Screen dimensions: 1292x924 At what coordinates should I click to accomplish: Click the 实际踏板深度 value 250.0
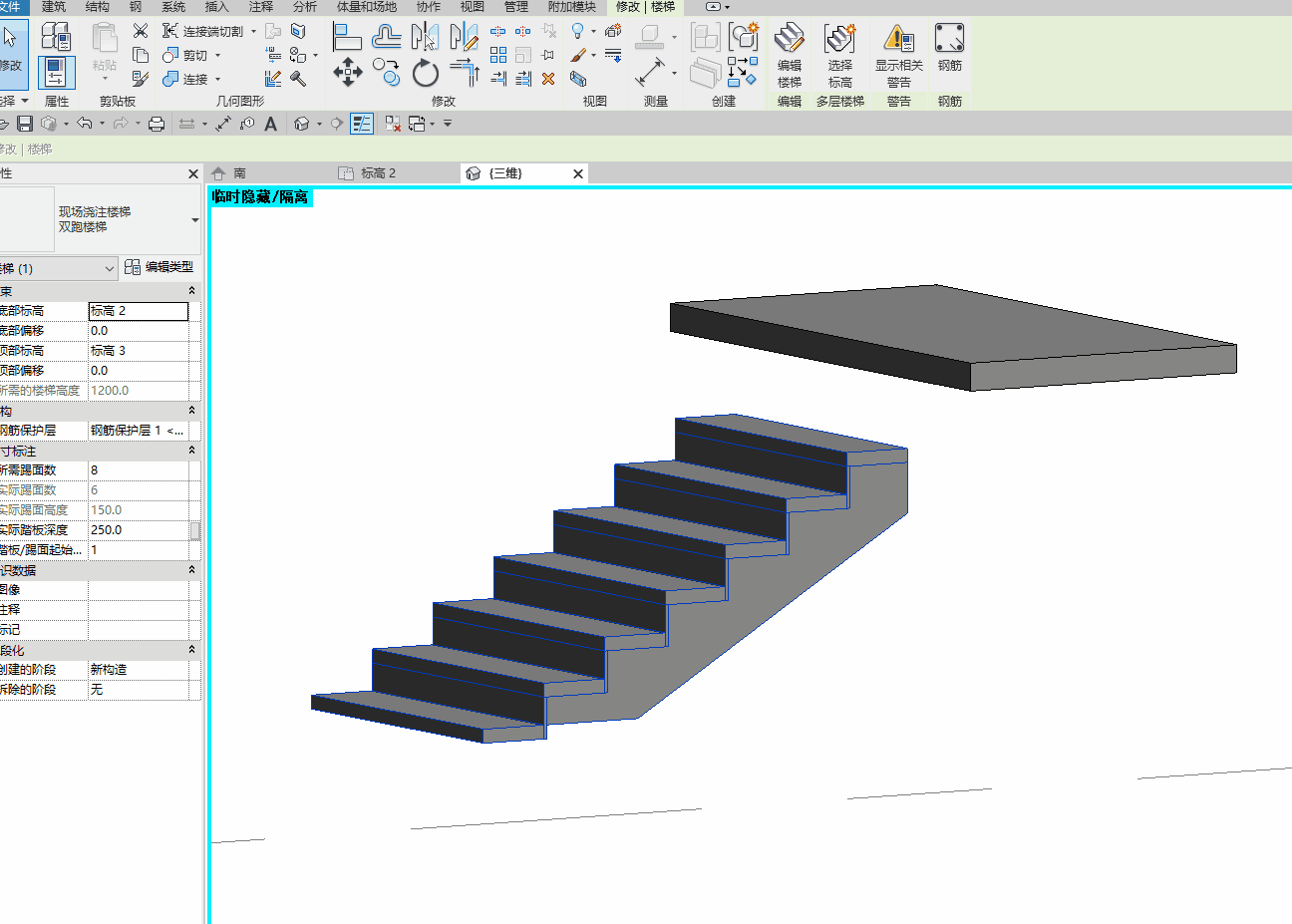pyautogui.click(x=139, y=530)
